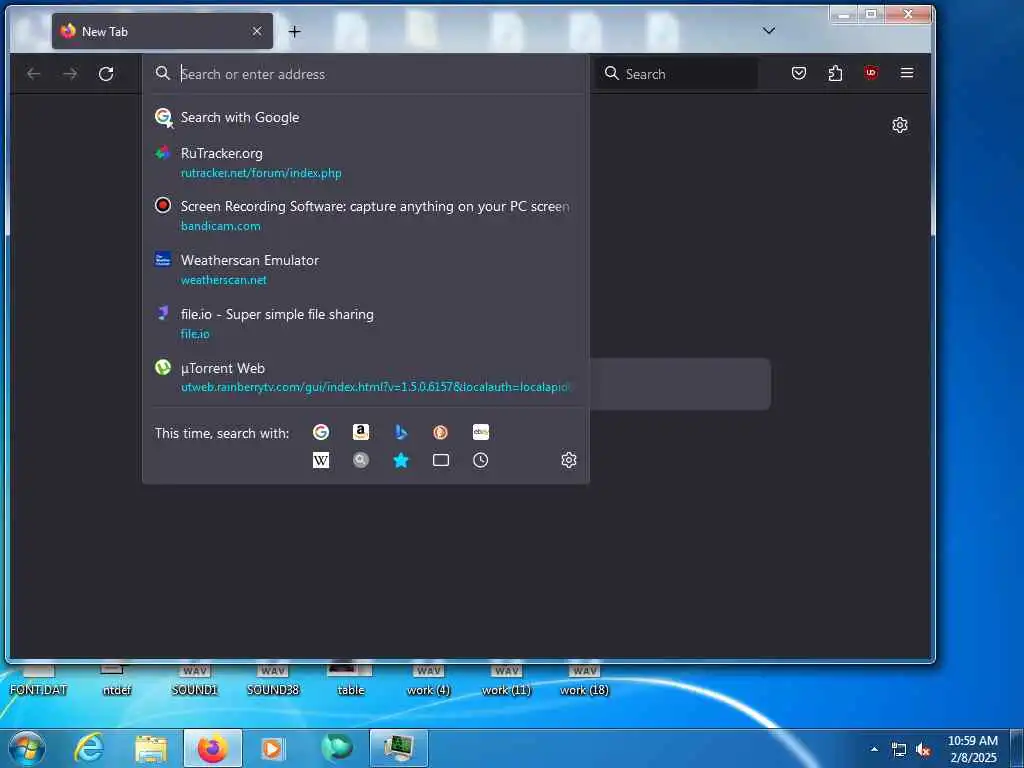Open the Extensions puzzle icon

tap(835, 73)
